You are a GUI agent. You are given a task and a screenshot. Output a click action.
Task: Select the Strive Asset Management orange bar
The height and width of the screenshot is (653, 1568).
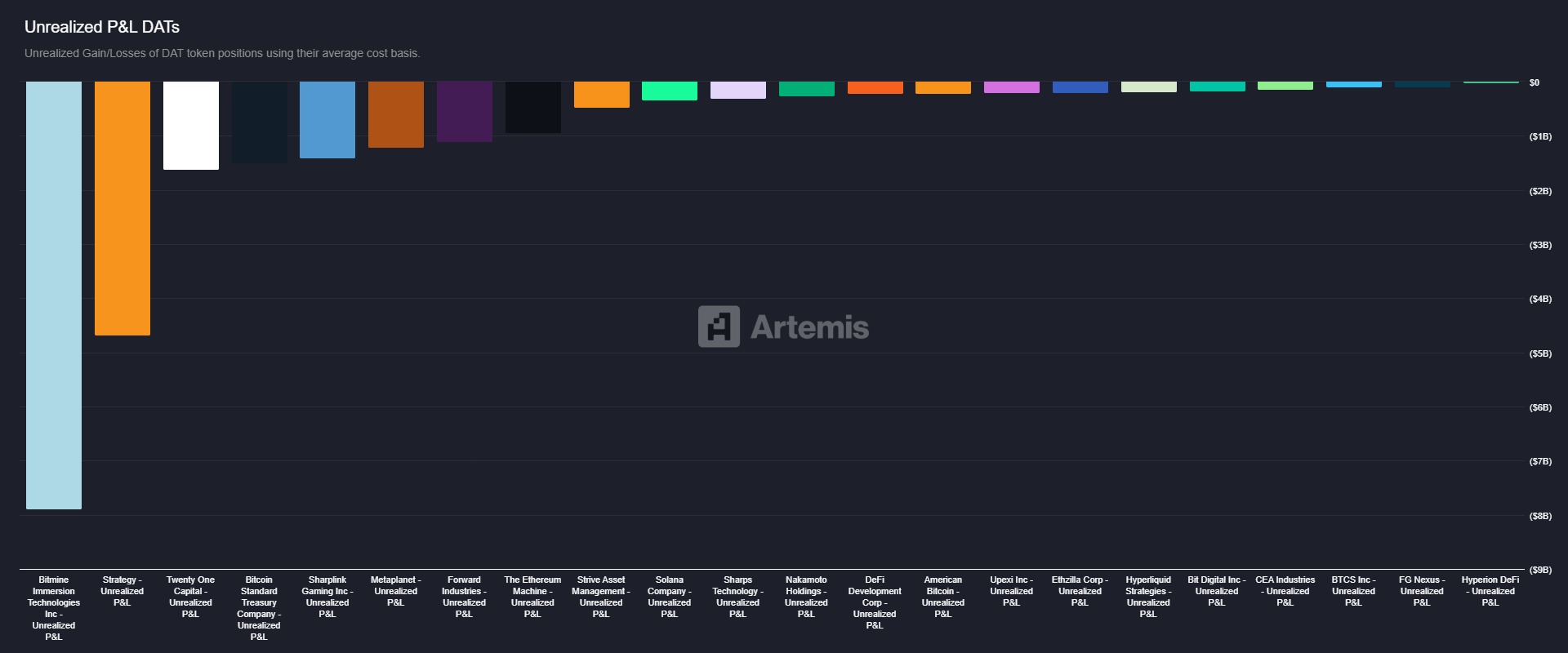pyautogui.click(x=602, y=94)
